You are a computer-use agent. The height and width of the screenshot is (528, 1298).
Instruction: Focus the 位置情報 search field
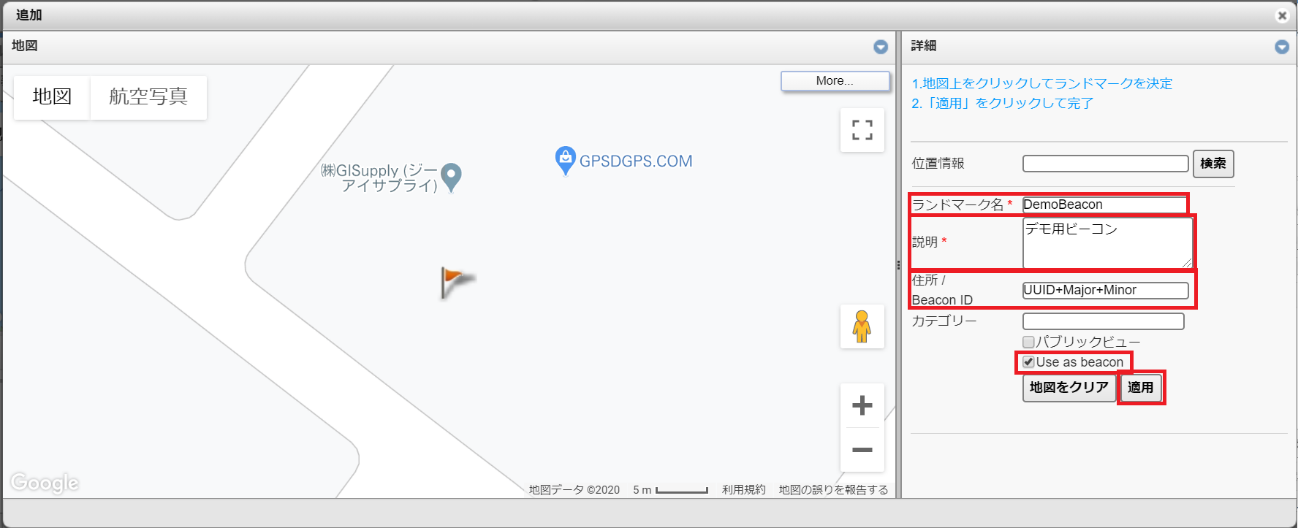click(1105, 163)
